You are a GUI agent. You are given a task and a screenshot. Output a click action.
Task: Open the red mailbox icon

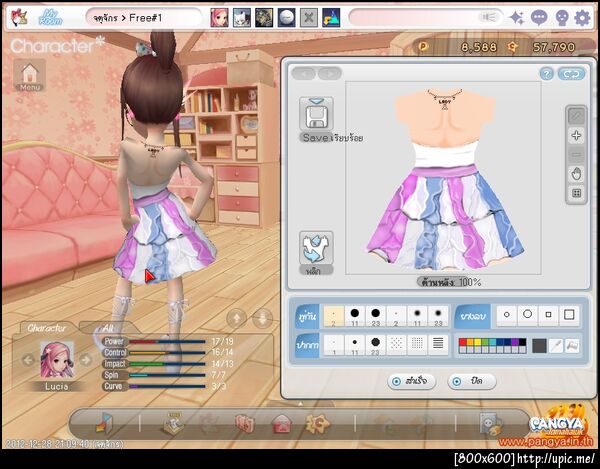282,424
